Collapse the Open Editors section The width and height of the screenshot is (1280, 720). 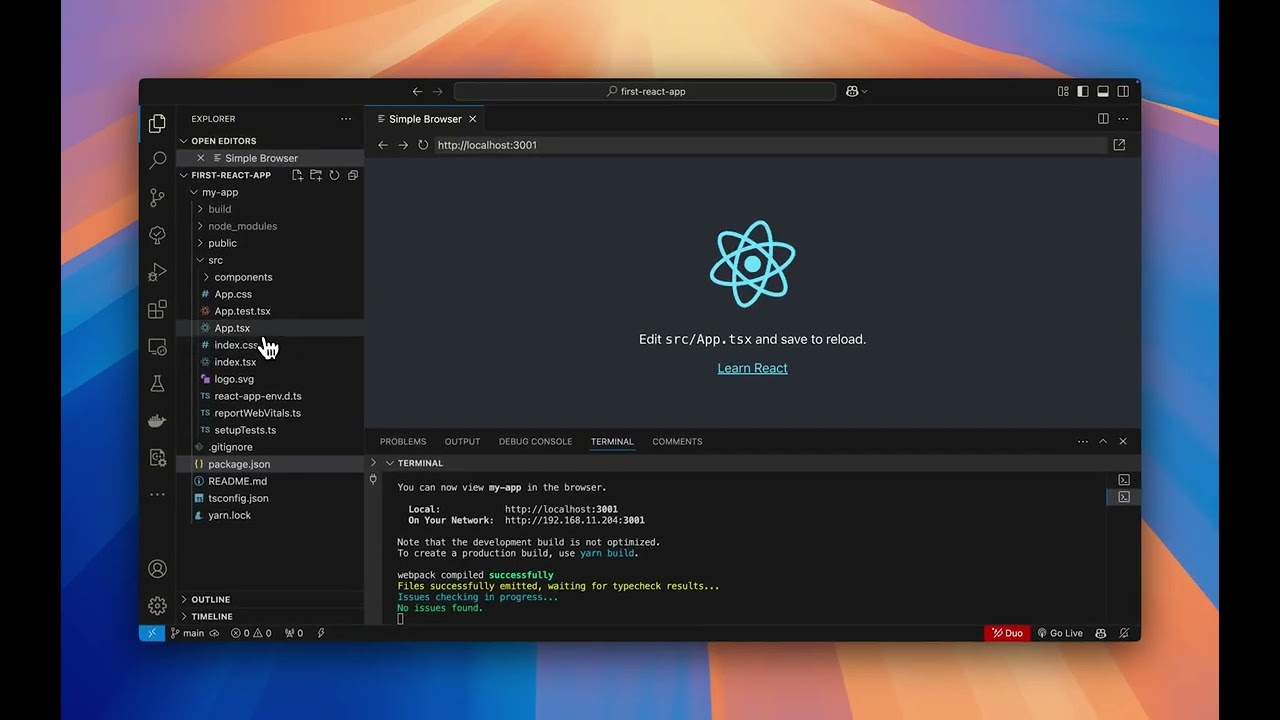coord(184,141)
